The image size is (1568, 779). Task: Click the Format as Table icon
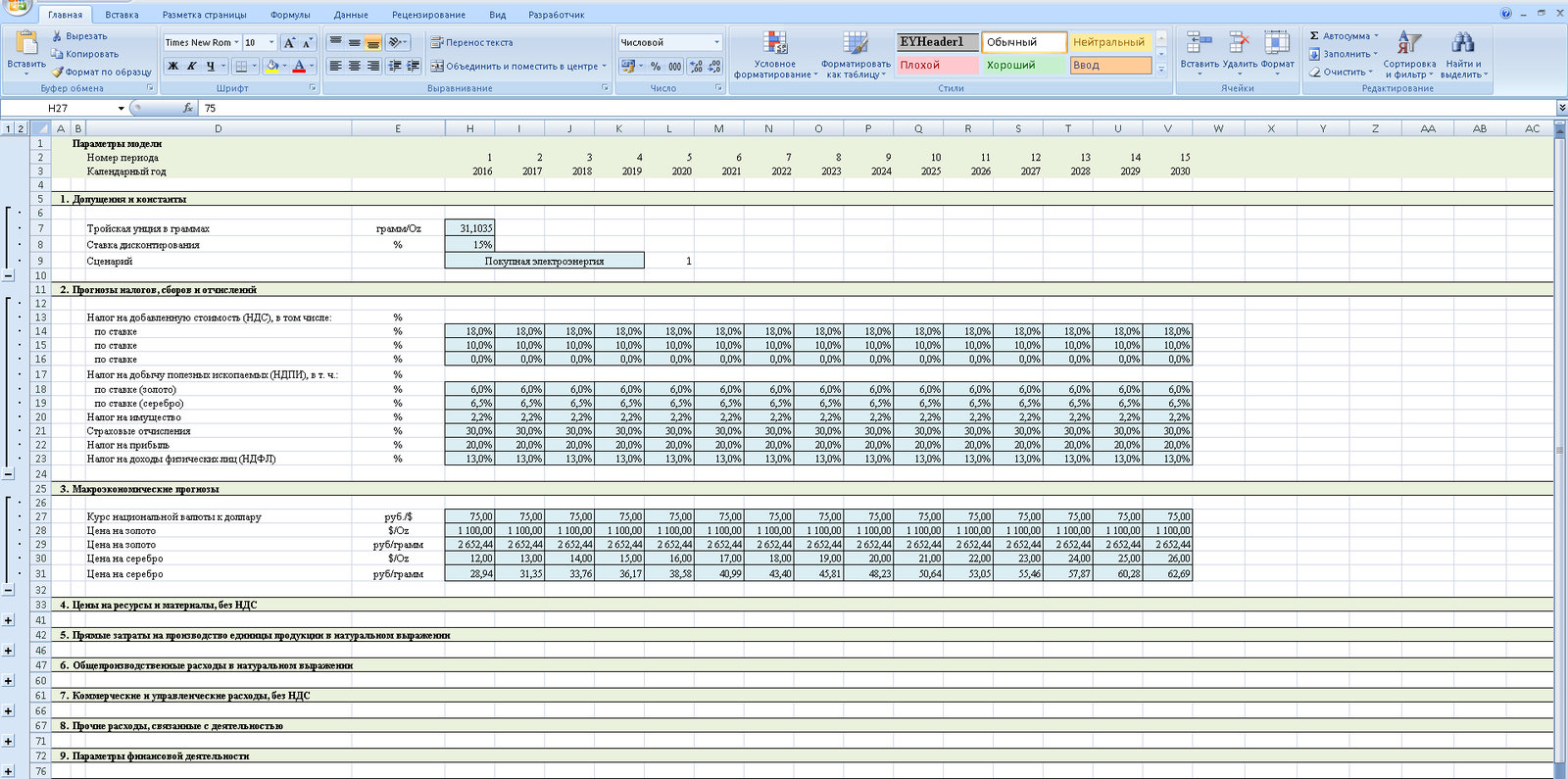[856, 43]
